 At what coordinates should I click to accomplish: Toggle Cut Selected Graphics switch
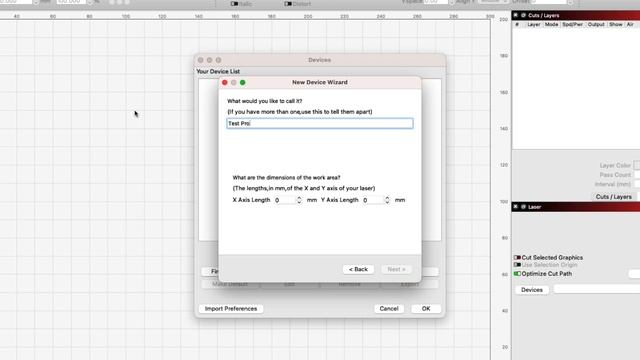click(517, 258)
